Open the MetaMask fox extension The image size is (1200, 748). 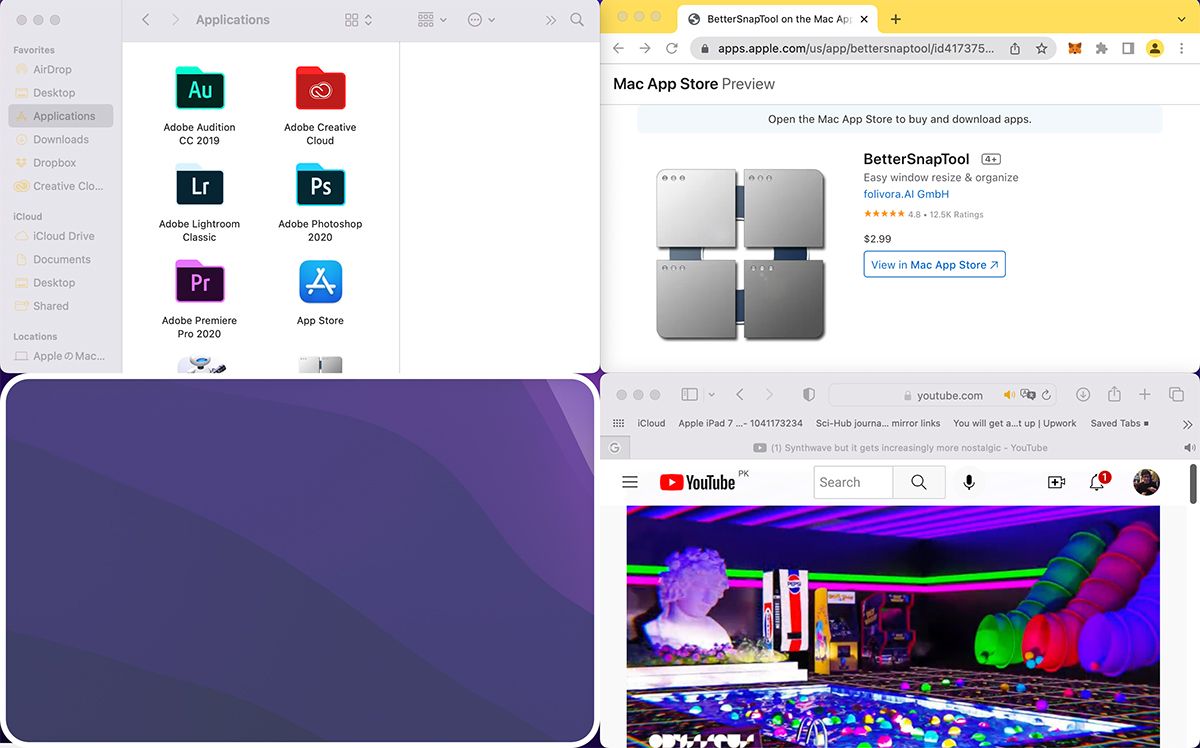(x=1075, y=48)
